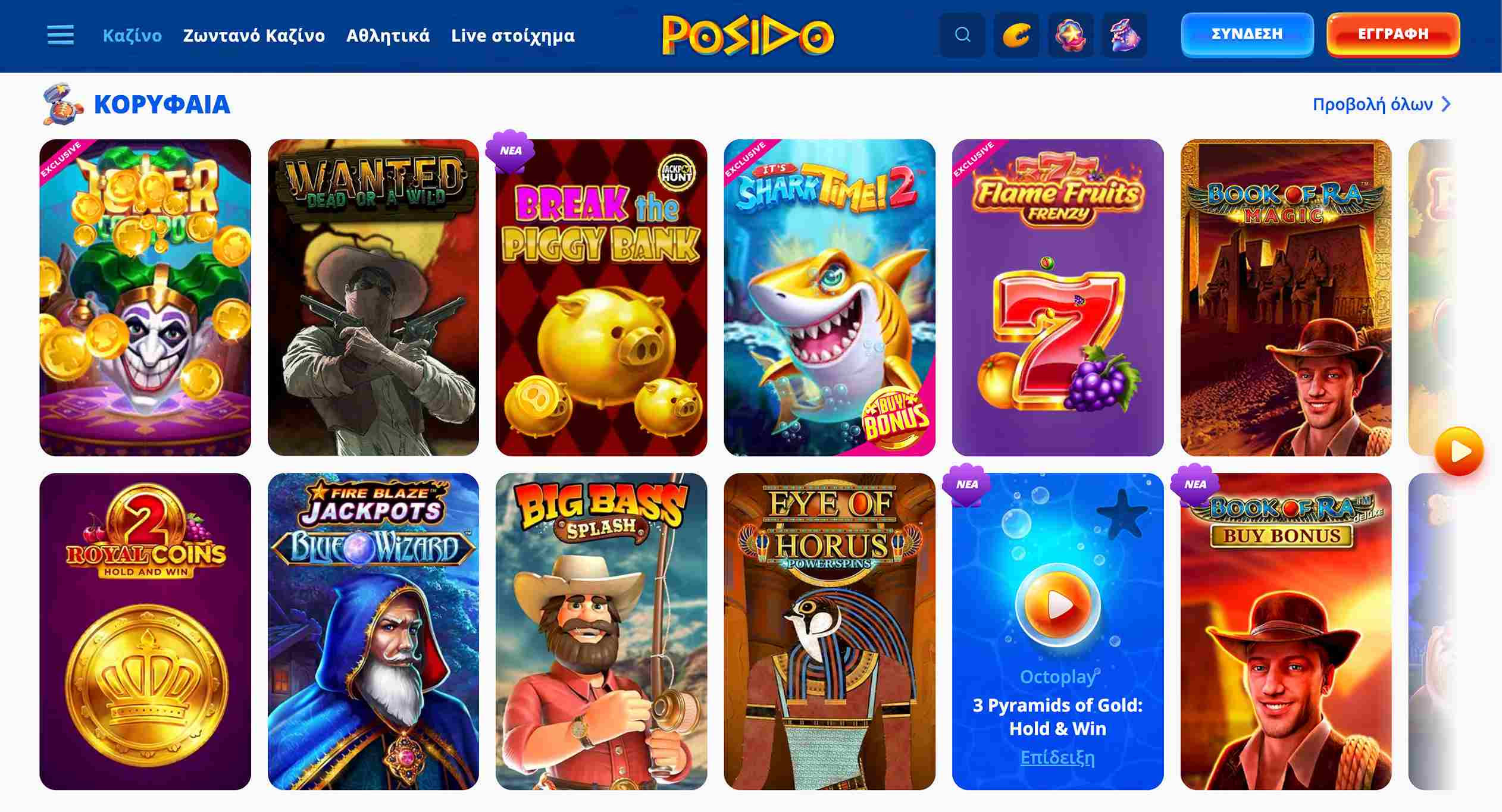Screen dimensions: 1502x812
Task: Click the search magnifier icon
Action: (x=962, y=35)
